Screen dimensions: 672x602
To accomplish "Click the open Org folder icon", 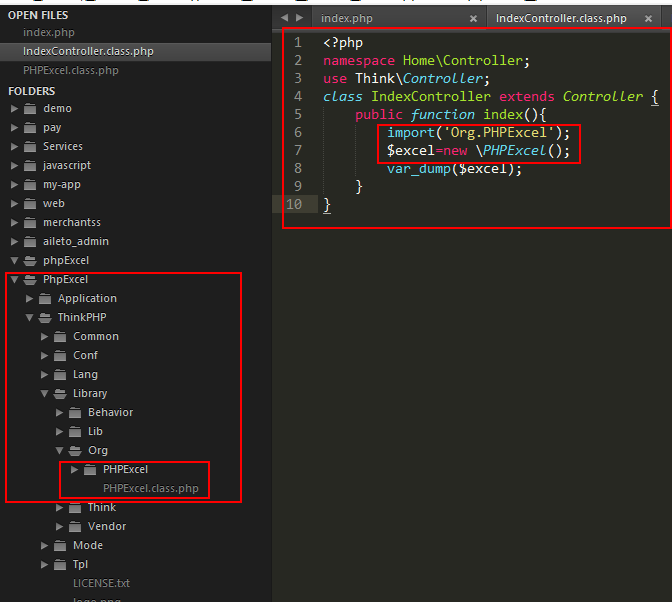I will pos(75,450).
